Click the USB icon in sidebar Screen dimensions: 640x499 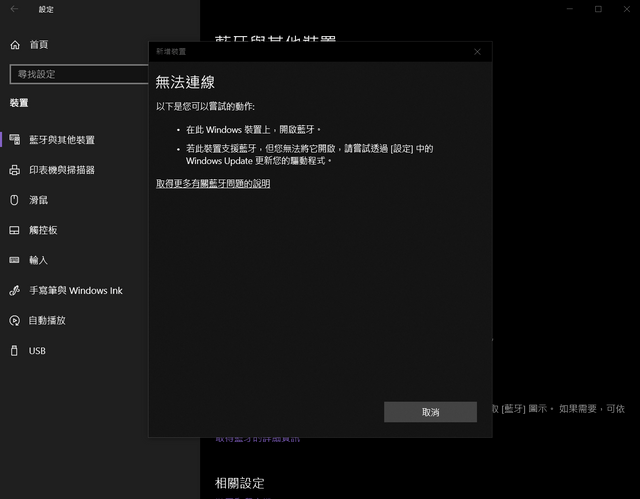coord(14,350)
